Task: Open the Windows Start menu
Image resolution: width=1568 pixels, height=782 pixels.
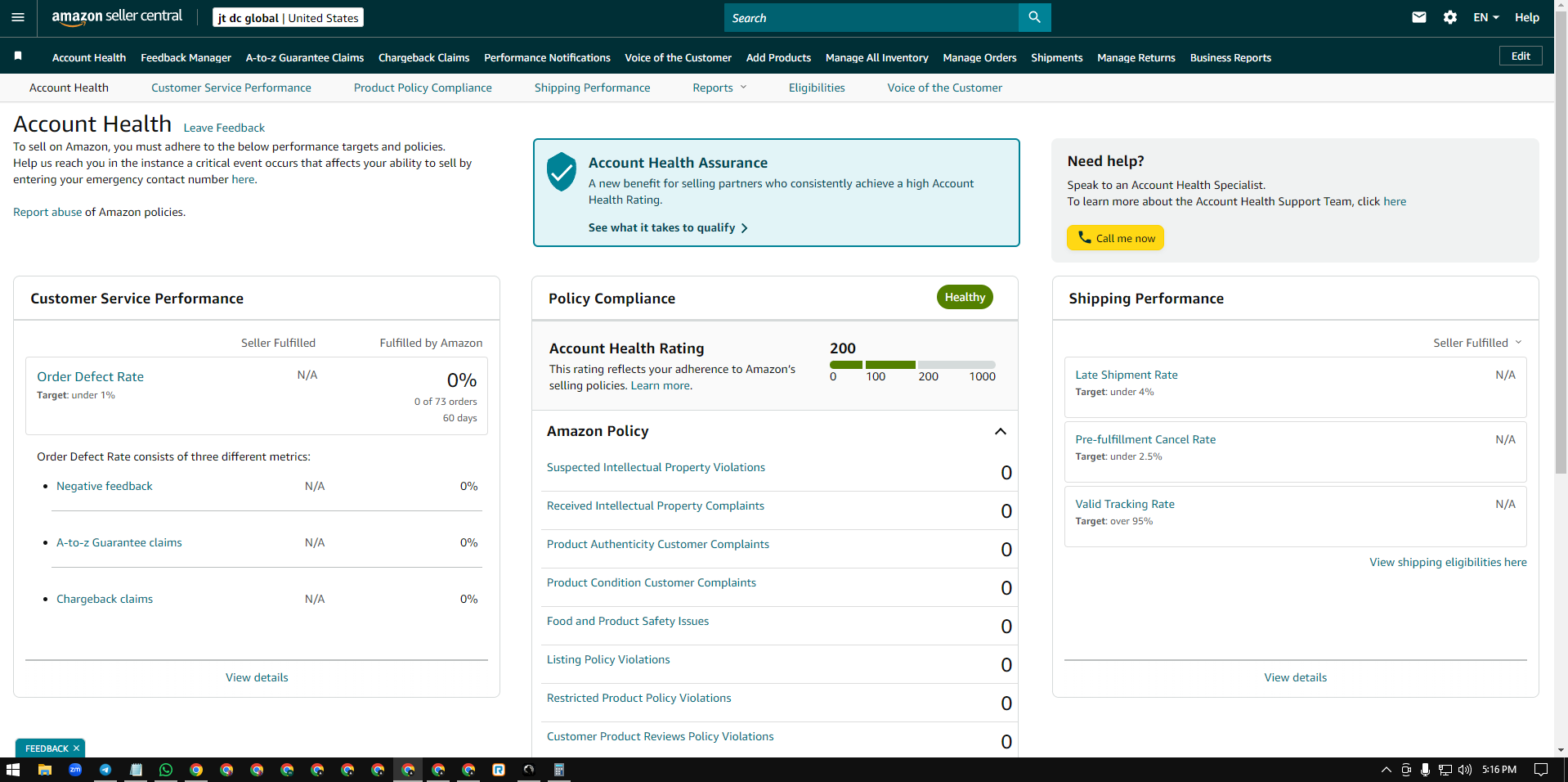Action: pyautogui.click(x=13, y=770)
